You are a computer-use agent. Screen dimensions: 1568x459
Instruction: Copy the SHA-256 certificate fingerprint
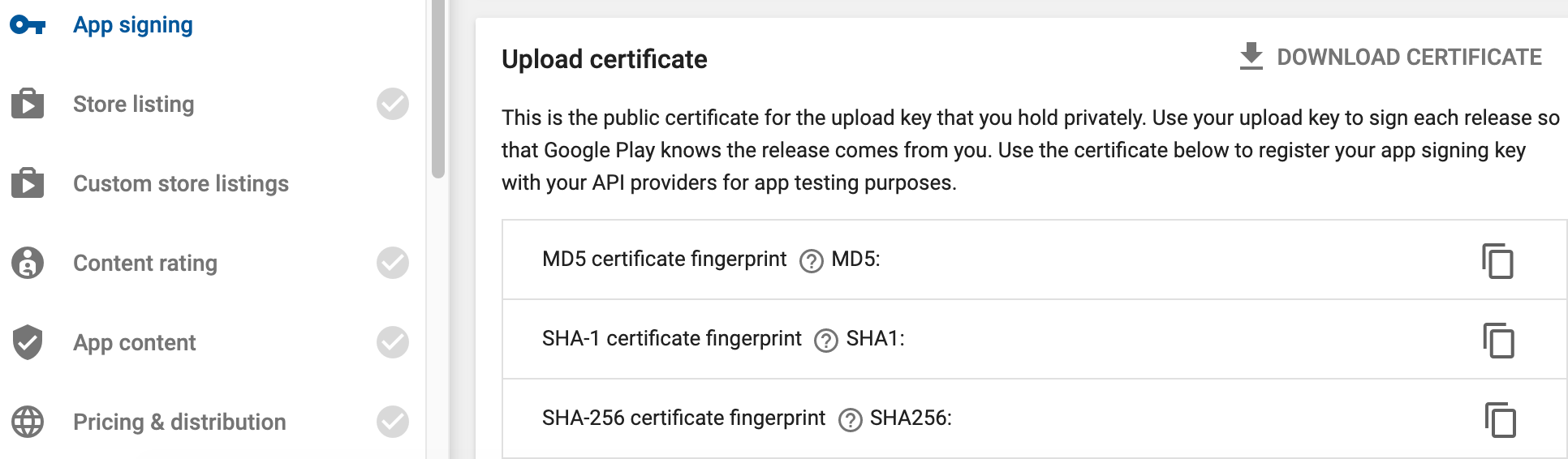[x=1500, y=419]
